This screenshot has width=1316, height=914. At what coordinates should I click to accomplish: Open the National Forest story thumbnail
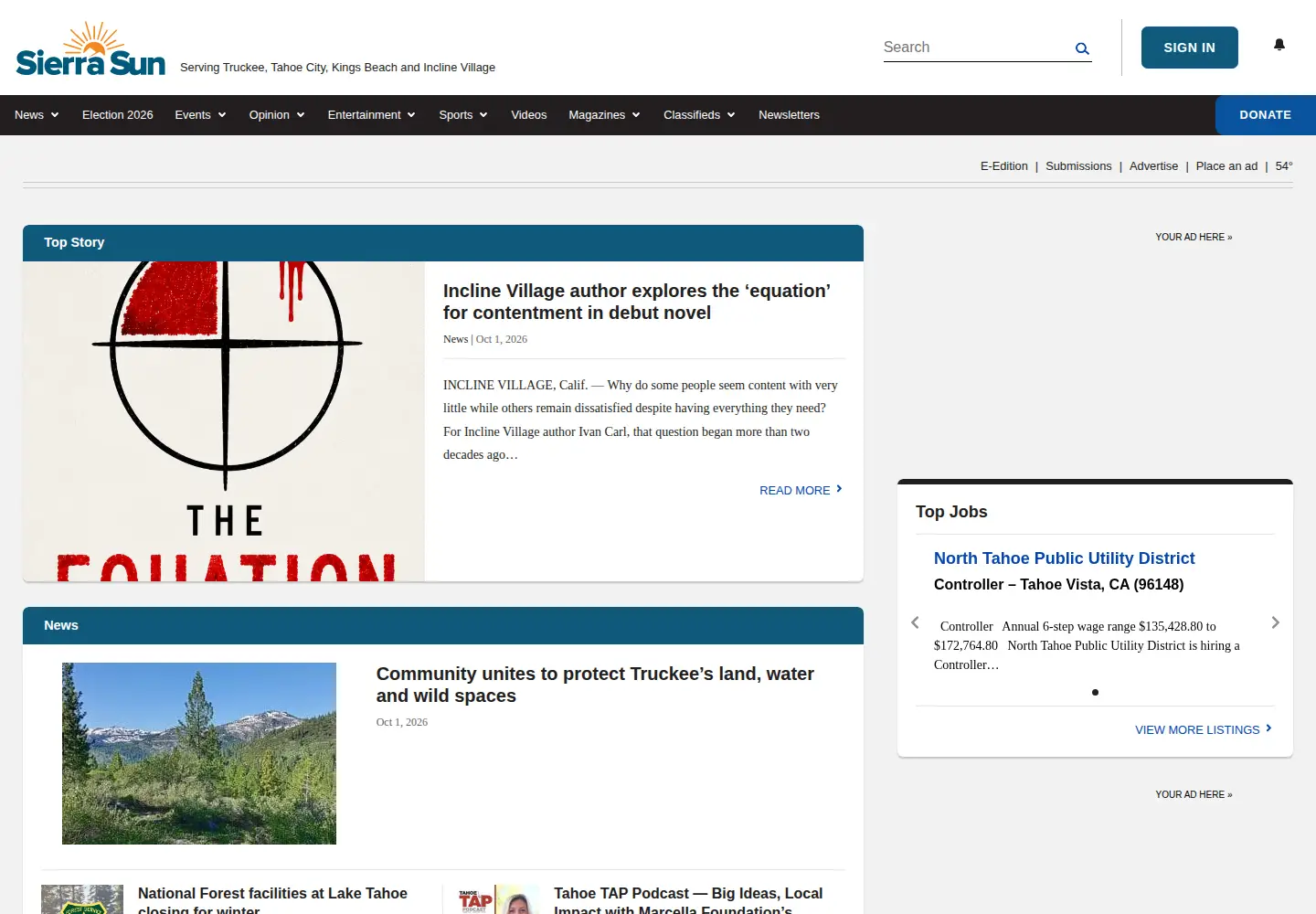click(x=82, y=899)
